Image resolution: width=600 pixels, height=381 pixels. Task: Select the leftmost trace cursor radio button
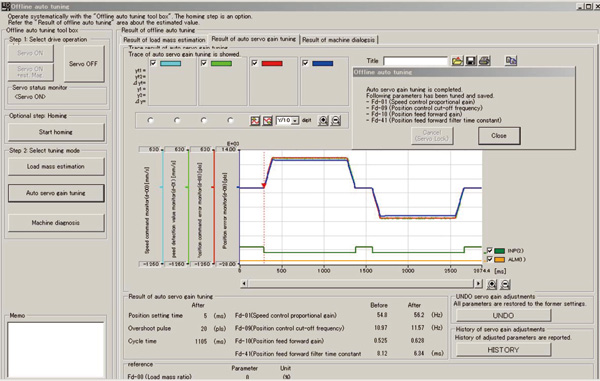[150, 120]
